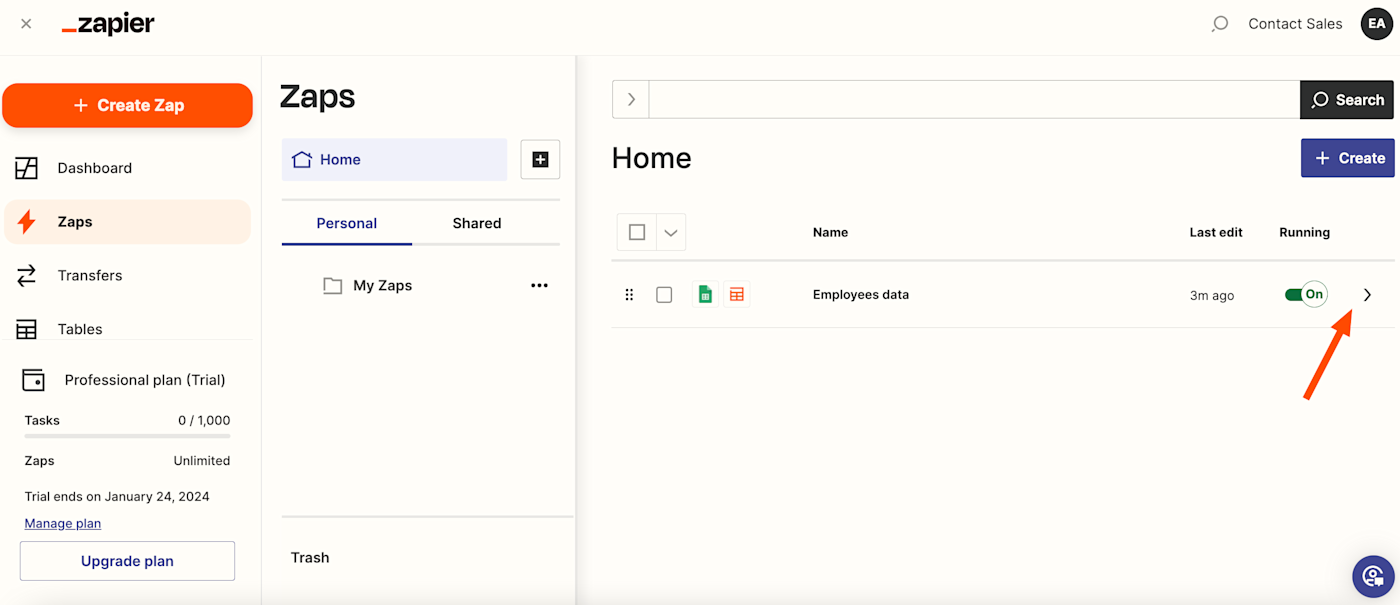Click the My Zaps folder icon
Image resolution: width=1400 pixels, height=605 pixels.
pyautogui.click(x=333, y=286)
